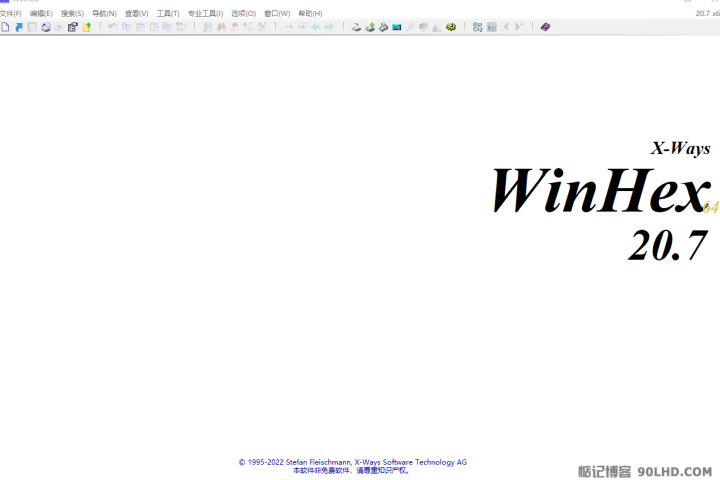Screen dimensions: 720x480
Task: Click the 1995-2022 Stefan Fleischmann copyright line
Action: point(353,462)
